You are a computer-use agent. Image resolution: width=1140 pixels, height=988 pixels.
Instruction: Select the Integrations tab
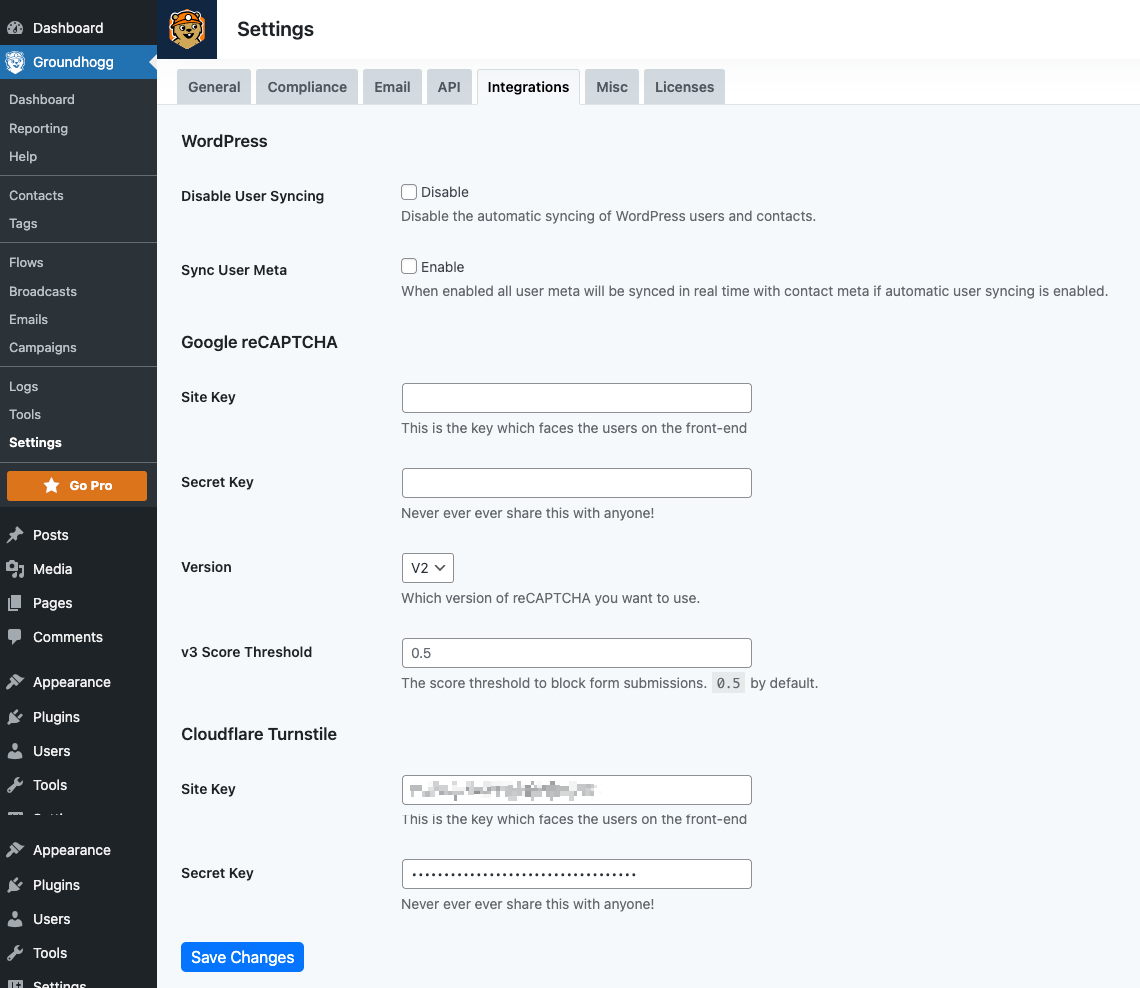[529, 87]
